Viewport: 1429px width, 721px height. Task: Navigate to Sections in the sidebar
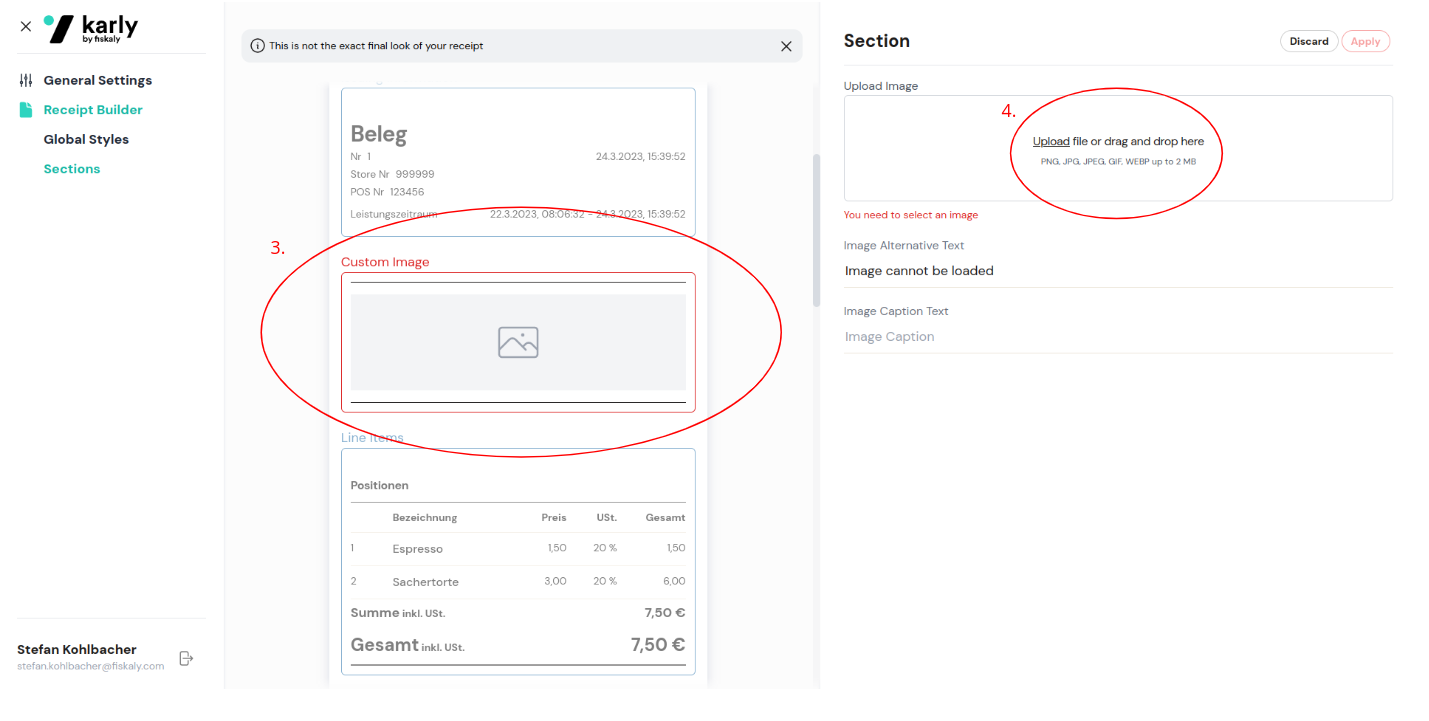[x=71, y=168]
